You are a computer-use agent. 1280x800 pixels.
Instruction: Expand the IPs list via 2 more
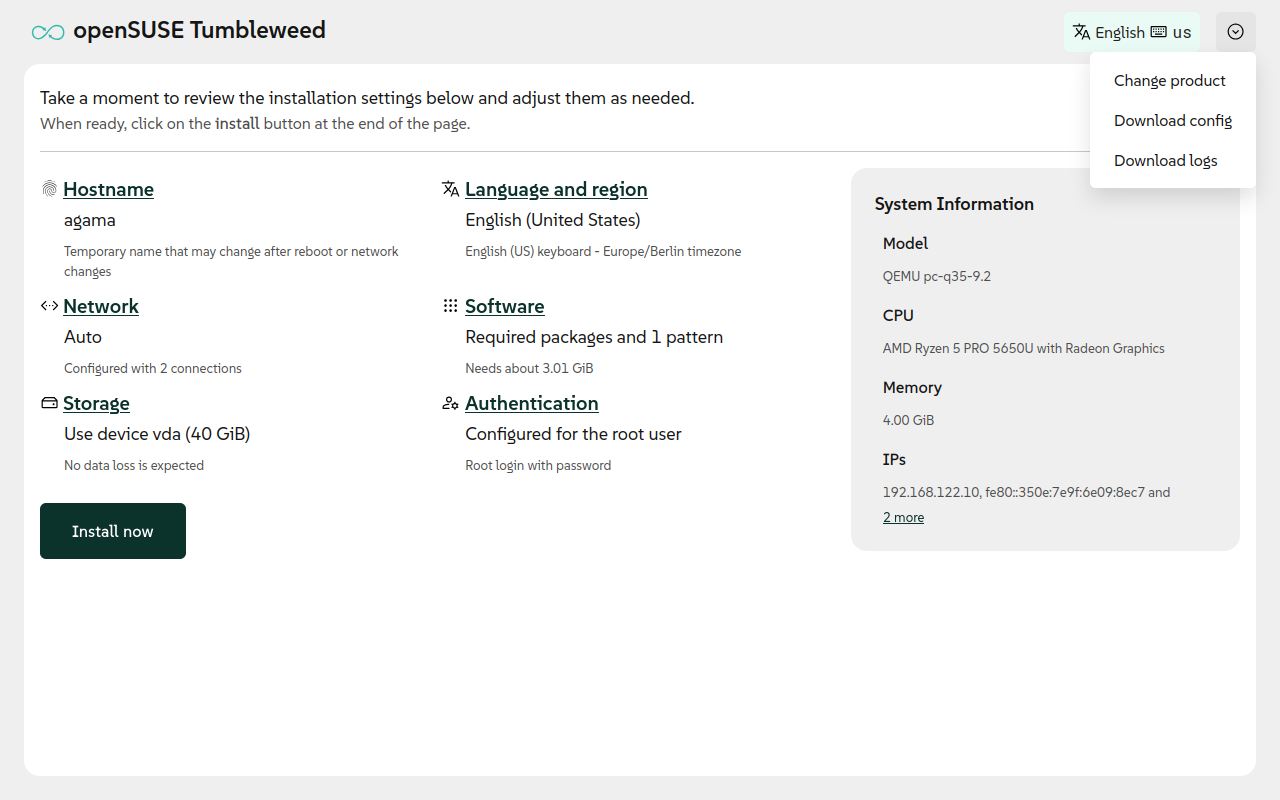(902, 517)
